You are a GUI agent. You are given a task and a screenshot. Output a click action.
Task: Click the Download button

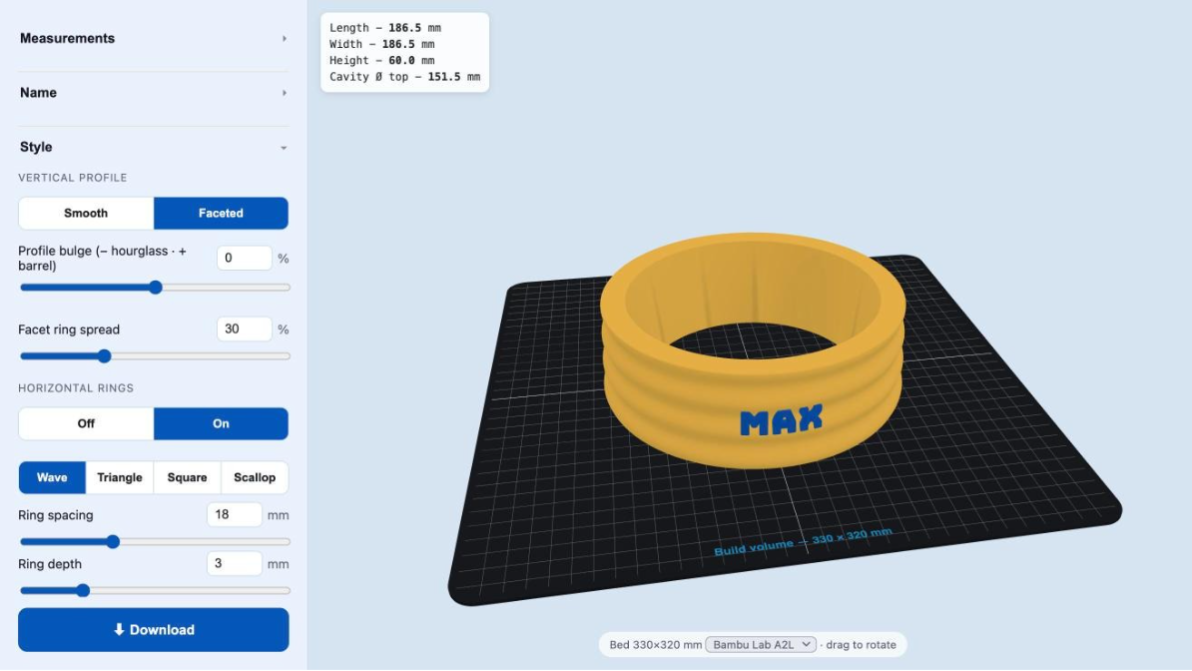pos(154,630)
